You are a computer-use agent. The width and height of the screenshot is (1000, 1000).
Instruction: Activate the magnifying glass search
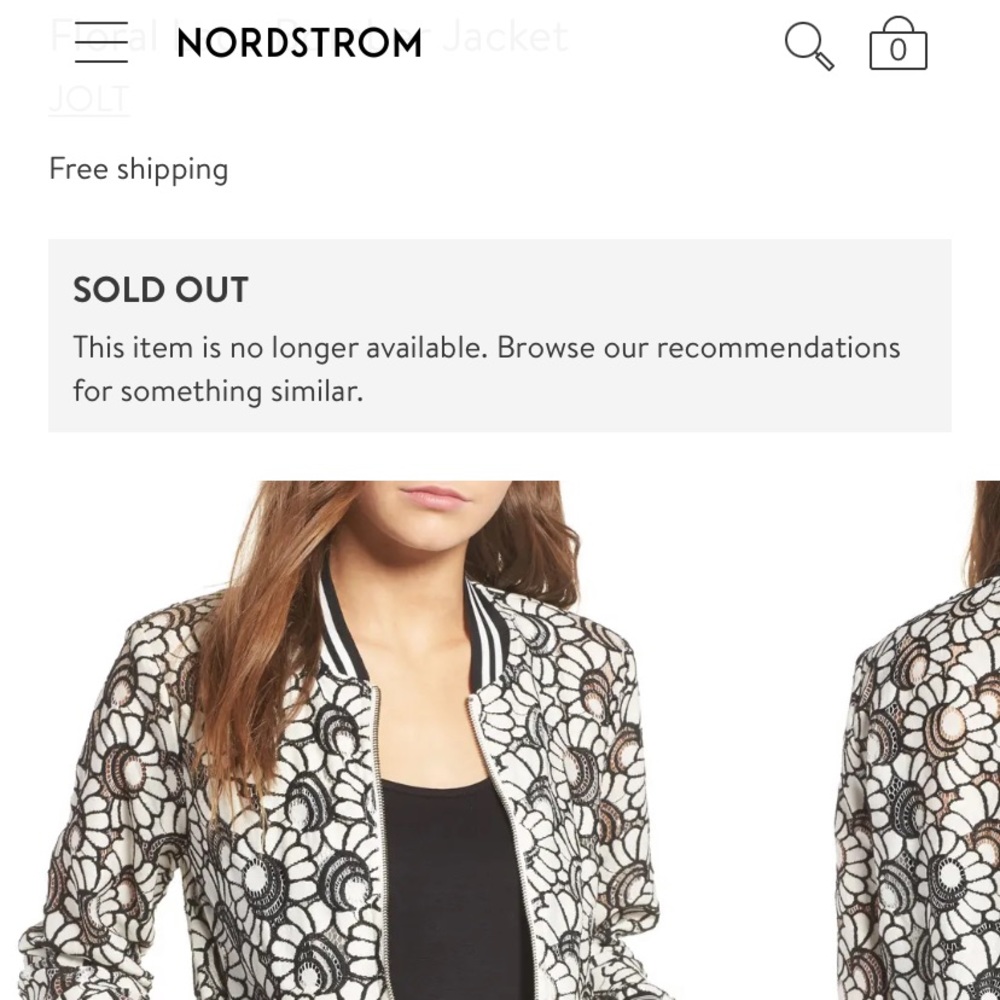[810, 45]
